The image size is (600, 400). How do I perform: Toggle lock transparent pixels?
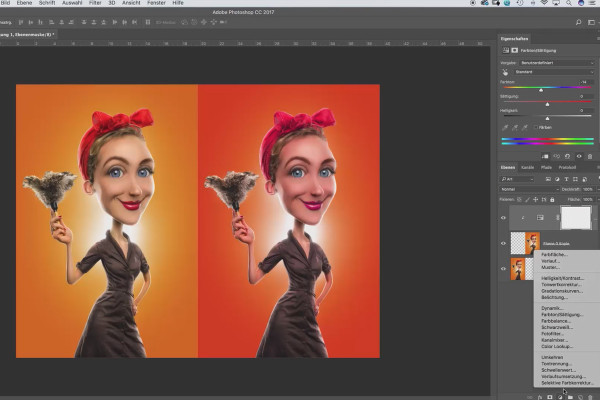(x=519, y=199)
